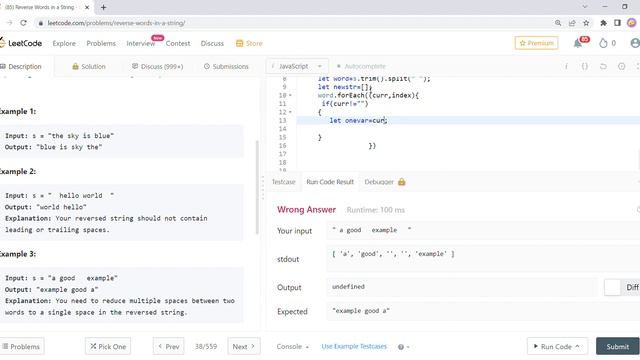Bookmark this page with the star icon
The height and width of the screenshot is (360, 640).
[x=586, y=23]
